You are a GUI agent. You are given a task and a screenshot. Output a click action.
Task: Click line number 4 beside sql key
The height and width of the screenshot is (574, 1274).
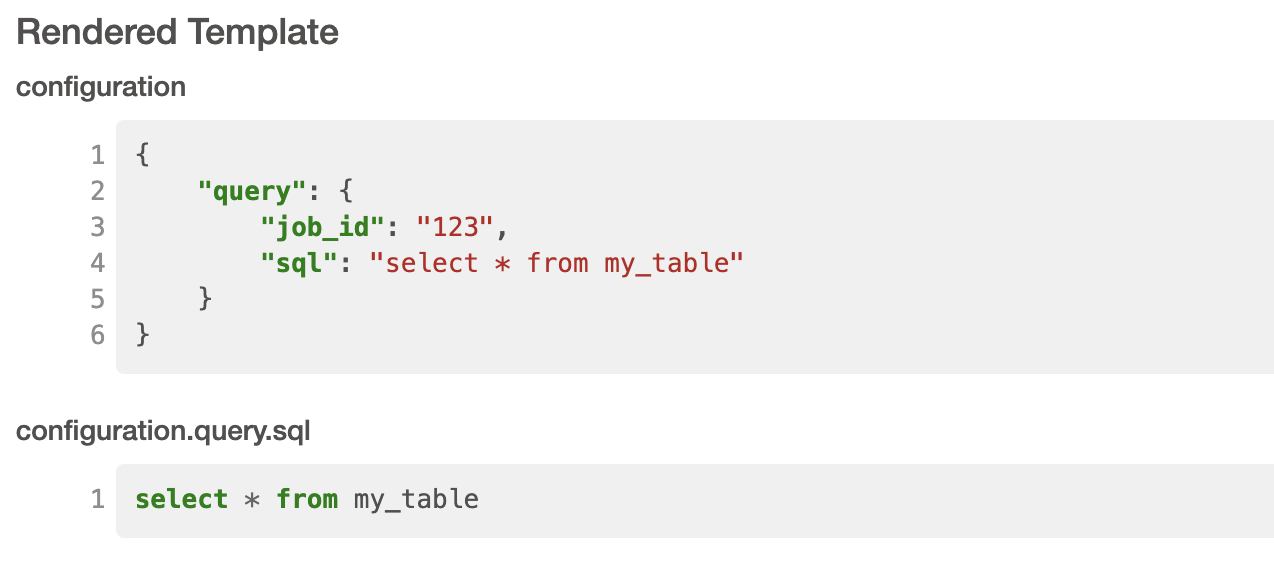point(97,263)
